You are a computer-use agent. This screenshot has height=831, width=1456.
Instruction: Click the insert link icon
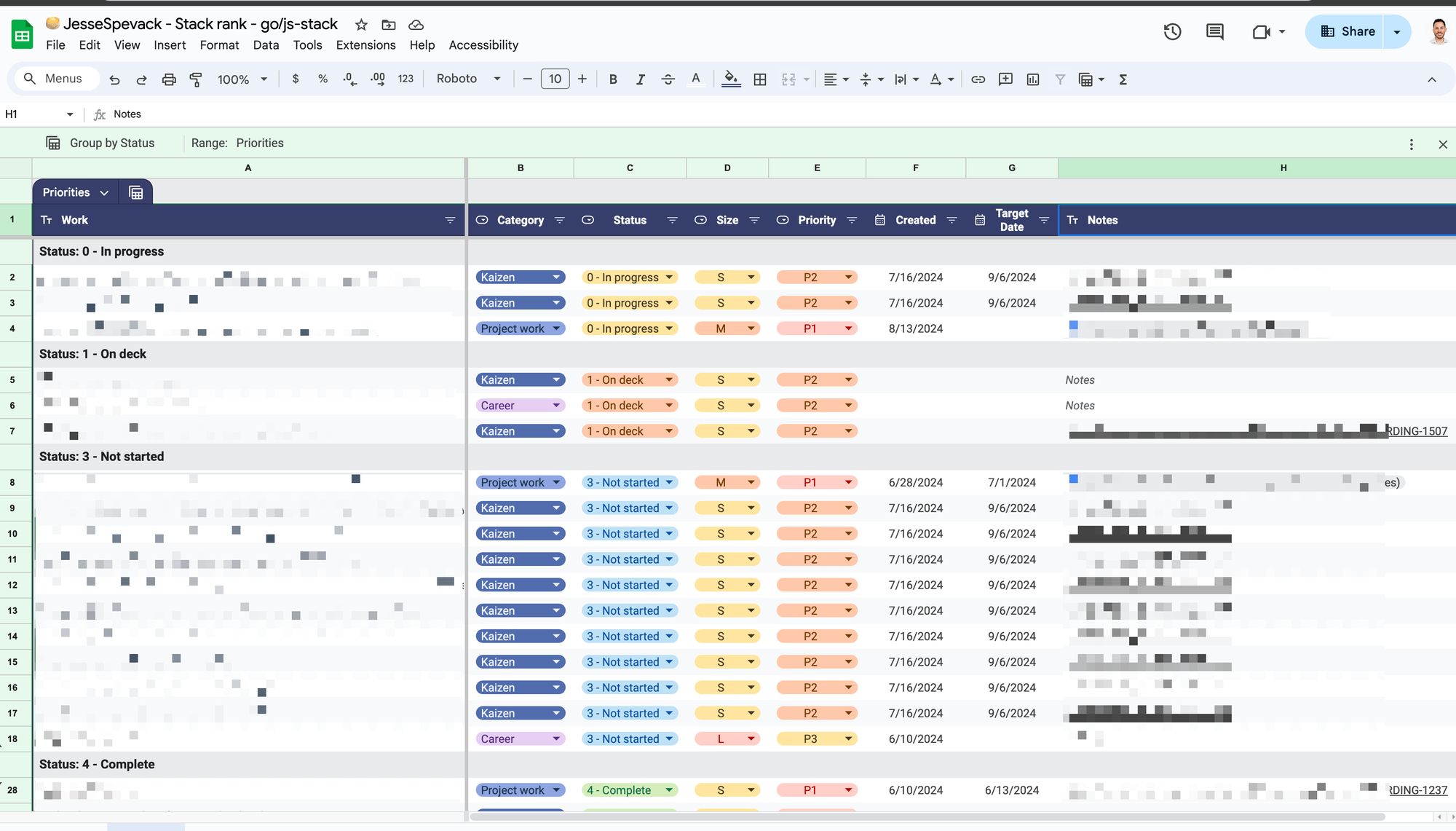(x=978, y=79)
